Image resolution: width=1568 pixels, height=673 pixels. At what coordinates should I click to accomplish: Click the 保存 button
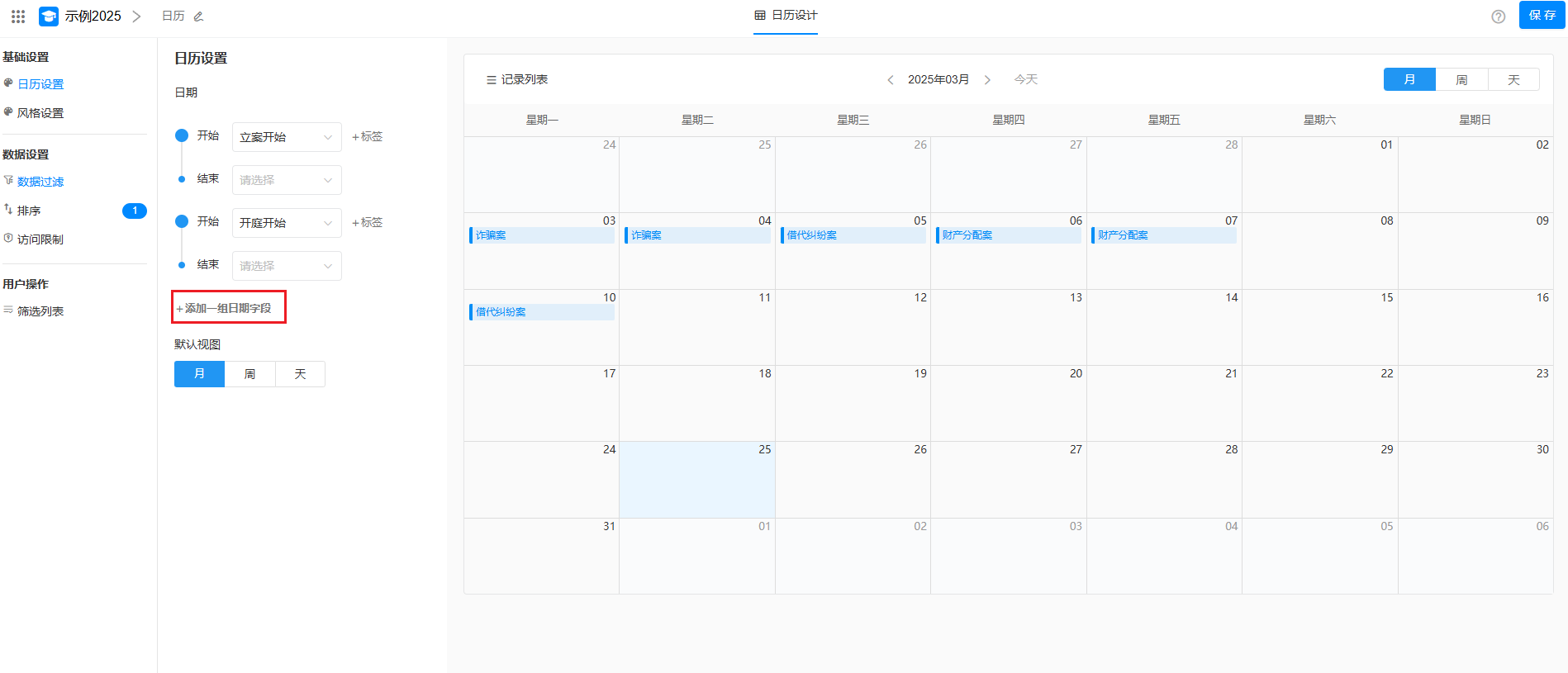pyautogui.click(x=1542, y=16)
